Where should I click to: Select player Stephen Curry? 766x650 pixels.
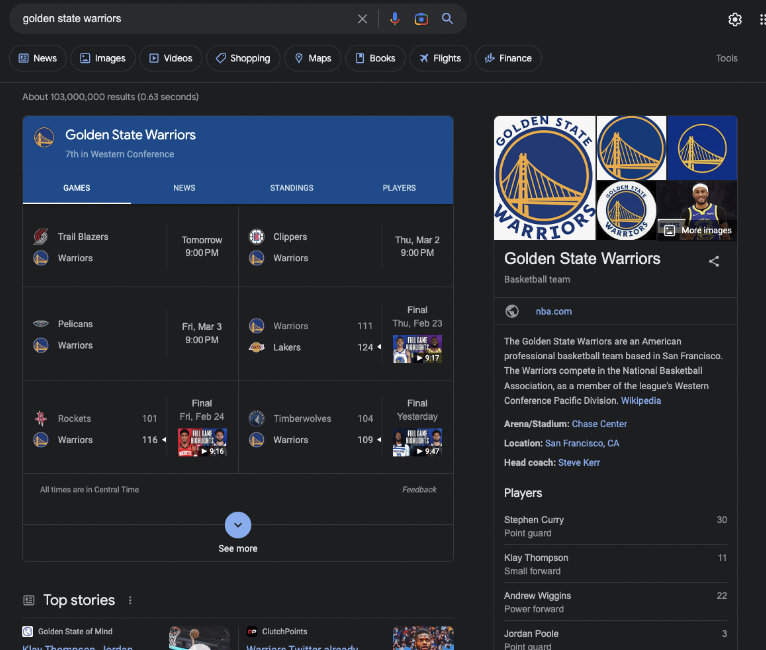(x=616, y=526)
